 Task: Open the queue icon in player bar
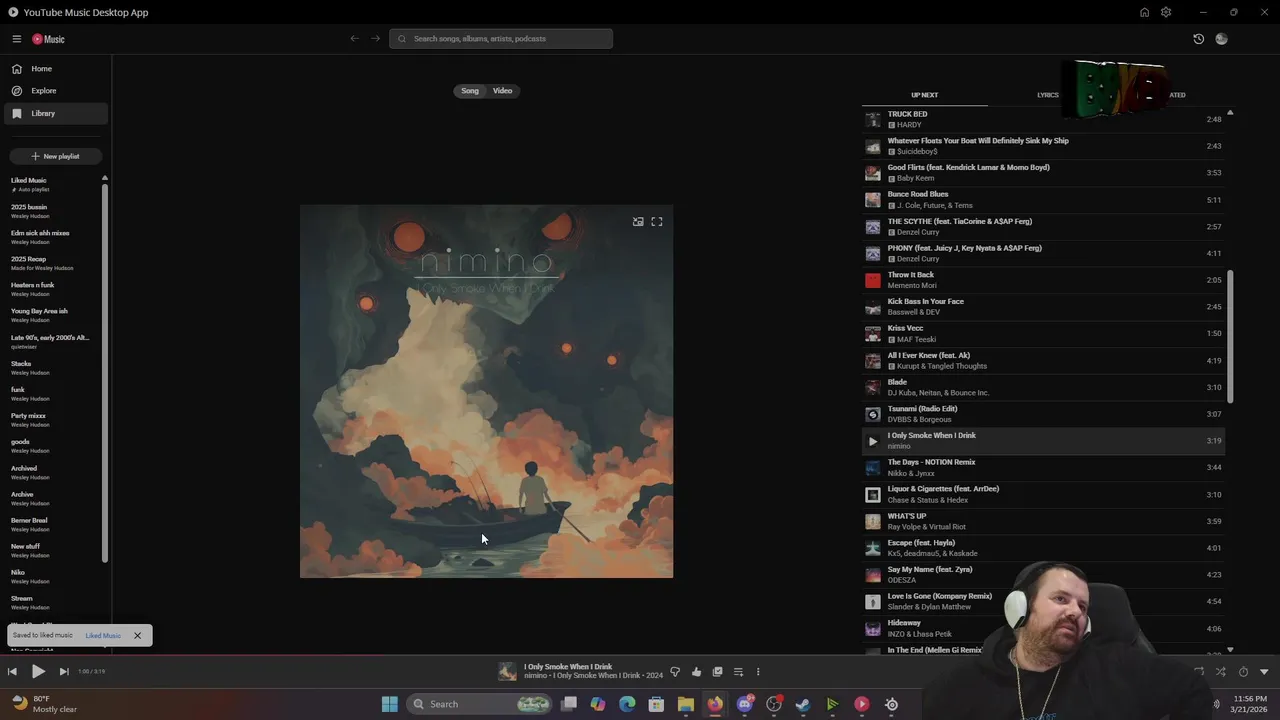(x=738, y=672)
